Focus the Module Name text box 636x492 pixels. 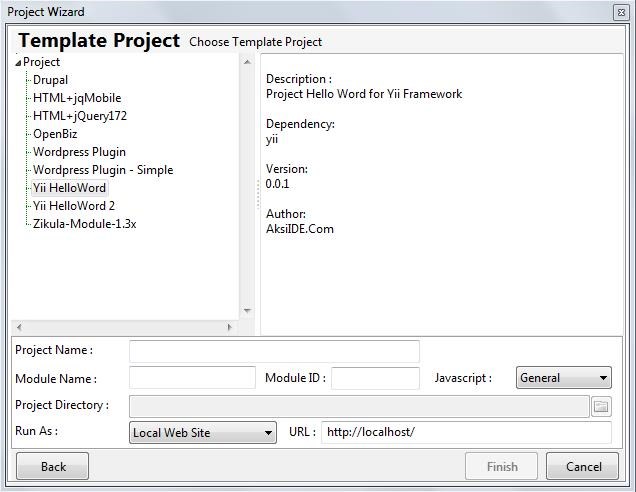pyautogui.click(x=192, y=378)
